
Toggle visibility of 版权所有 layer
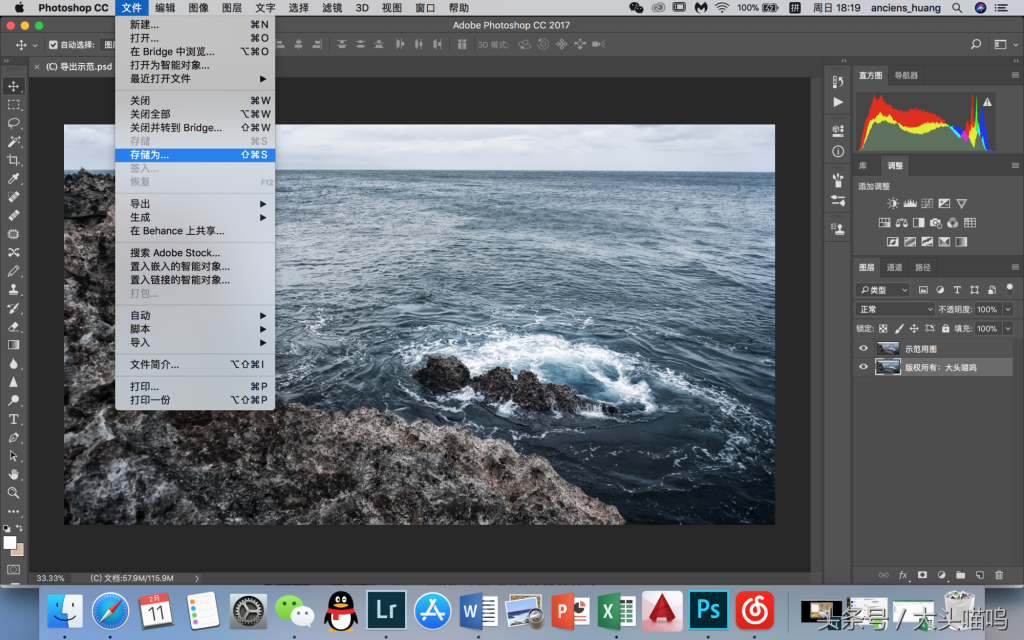point(863,367)
